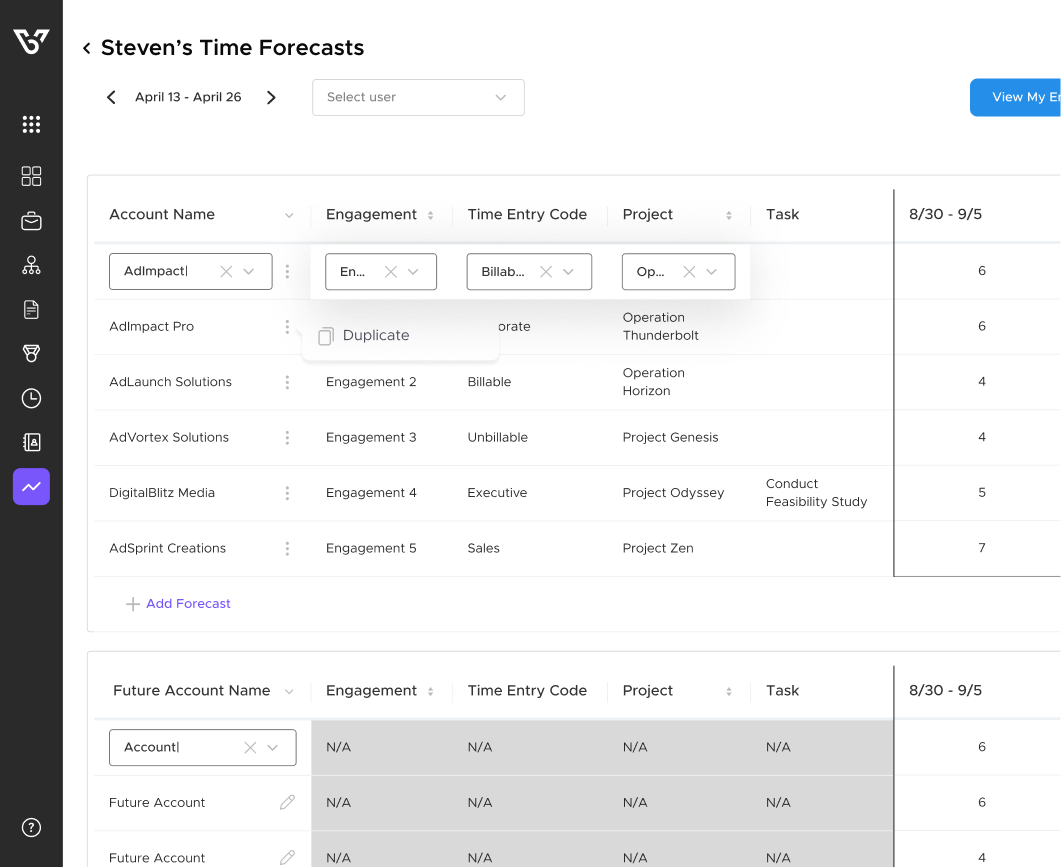Click the Account text field in Future Account table

click(175, 747)
